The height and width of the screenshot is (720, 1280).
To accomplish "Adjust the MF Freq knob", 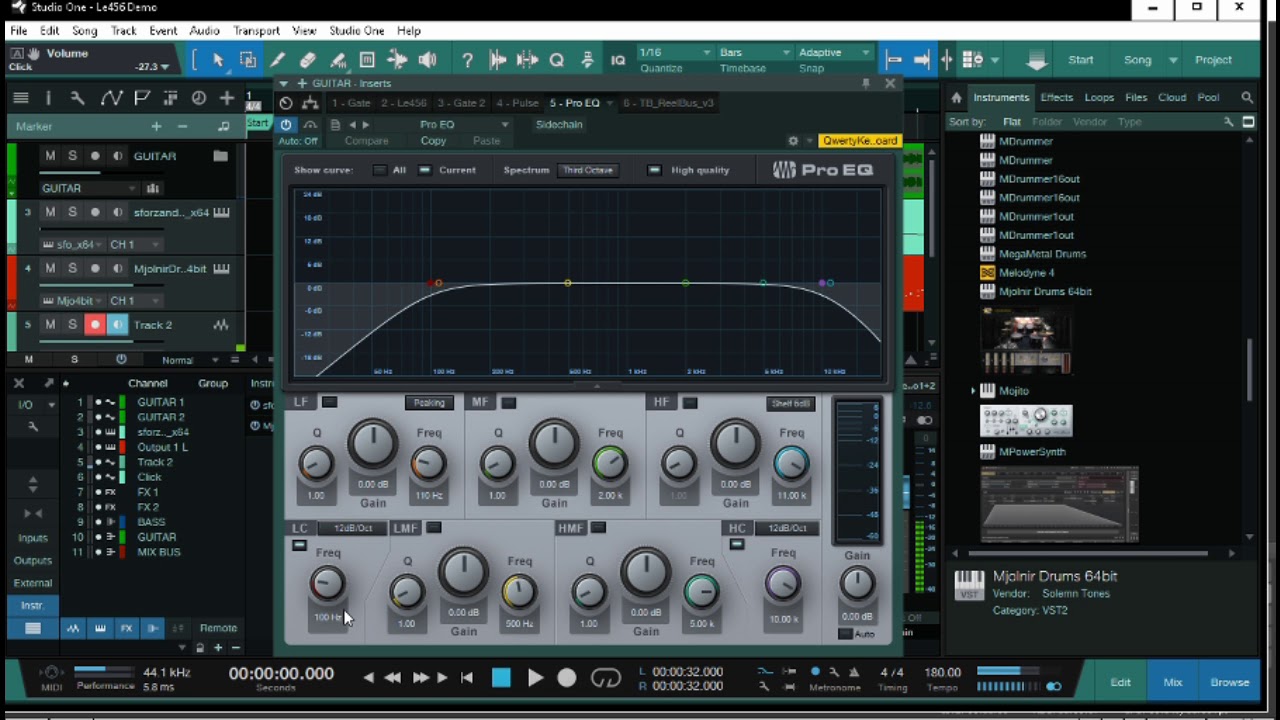I will (610, 463).
